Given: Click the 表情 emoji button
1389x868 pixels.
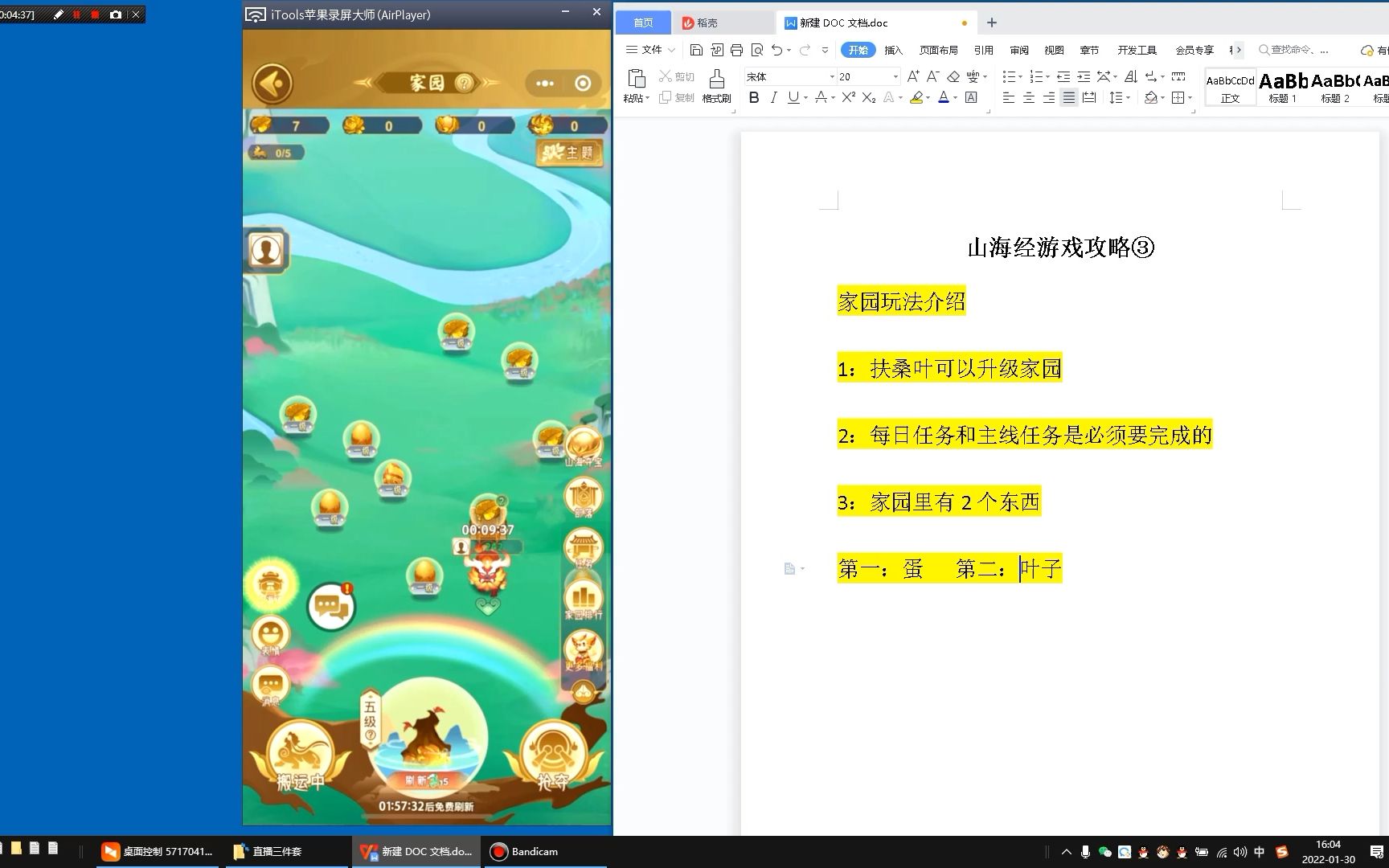Looking at the screenshot, I should (271, 635).
